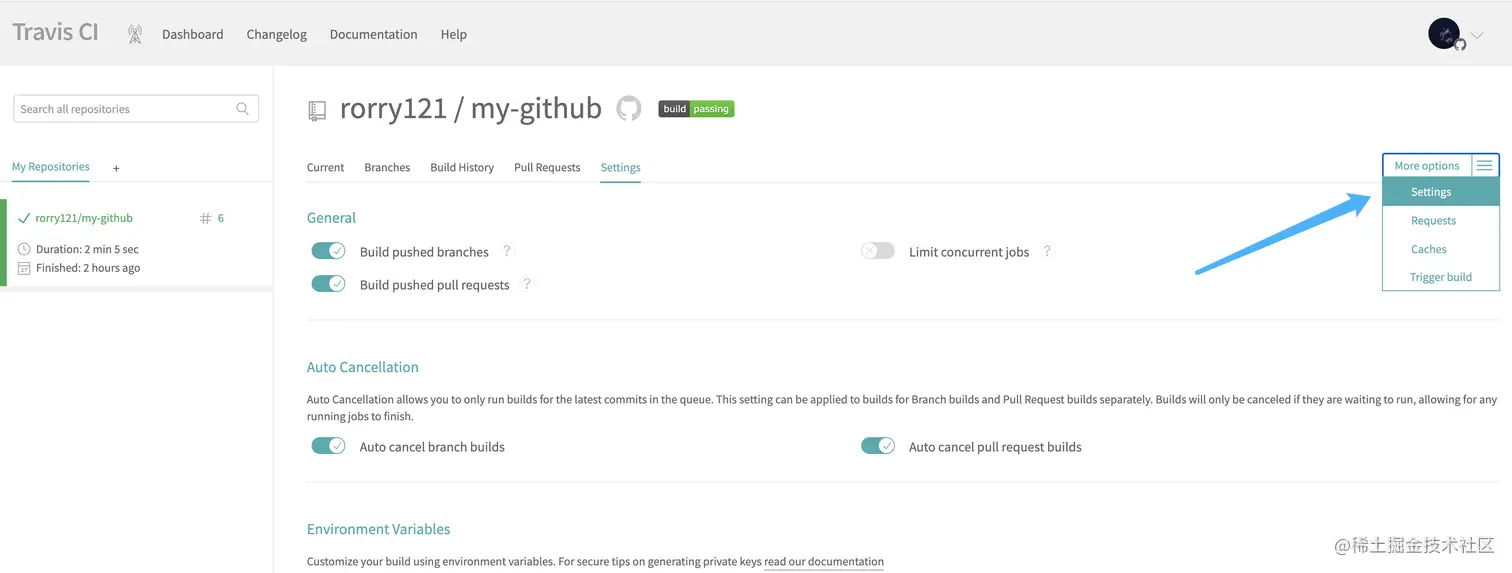Choose Settings in More options menu
Viewport: 1512px width, 573px height.
pos(1441,192)
